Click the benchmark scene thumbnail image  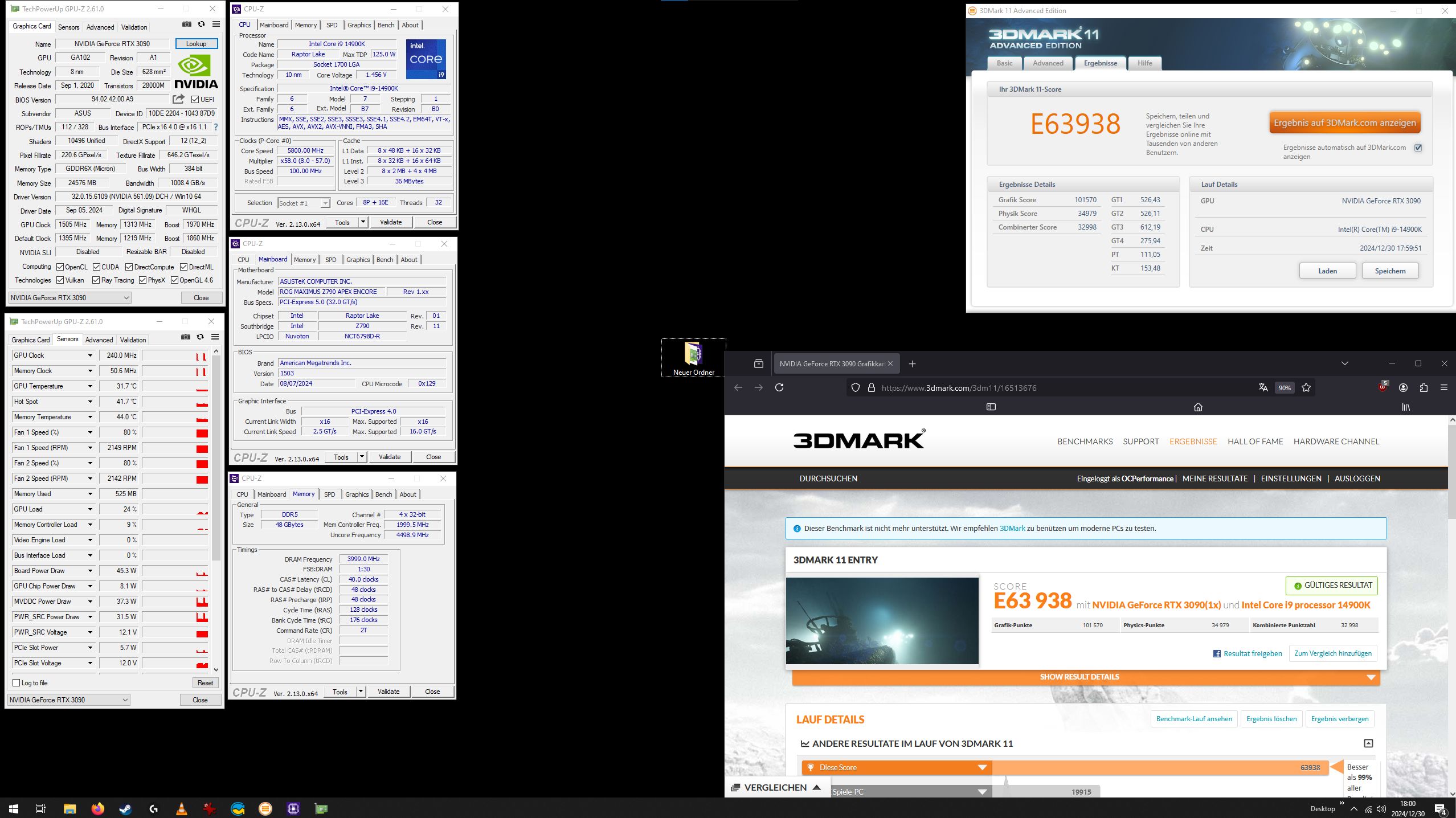pyautogui.click(x=882, y=621)
